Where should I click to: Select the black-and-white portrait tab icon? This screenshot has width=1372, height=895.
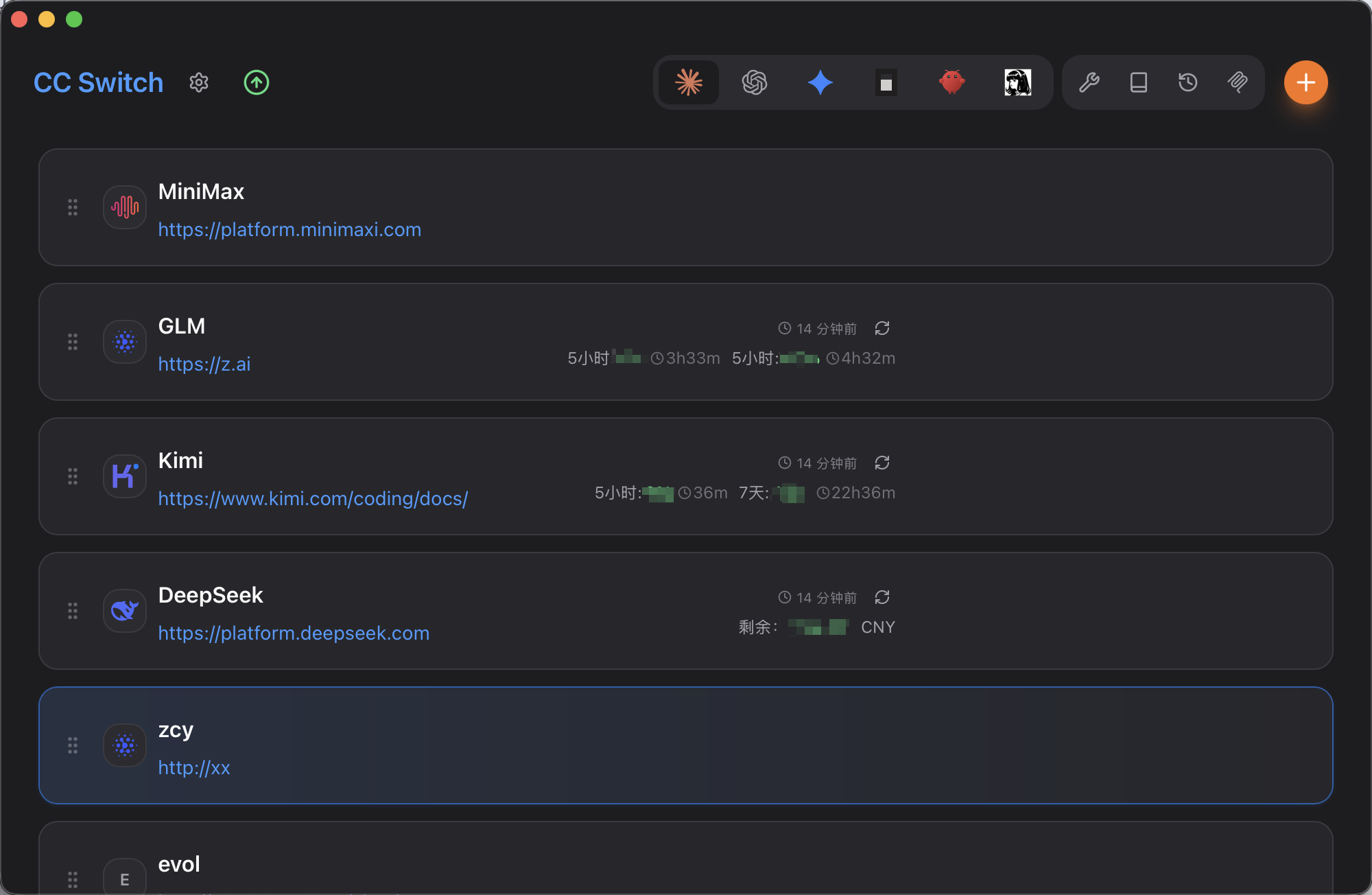point(1018,82)
